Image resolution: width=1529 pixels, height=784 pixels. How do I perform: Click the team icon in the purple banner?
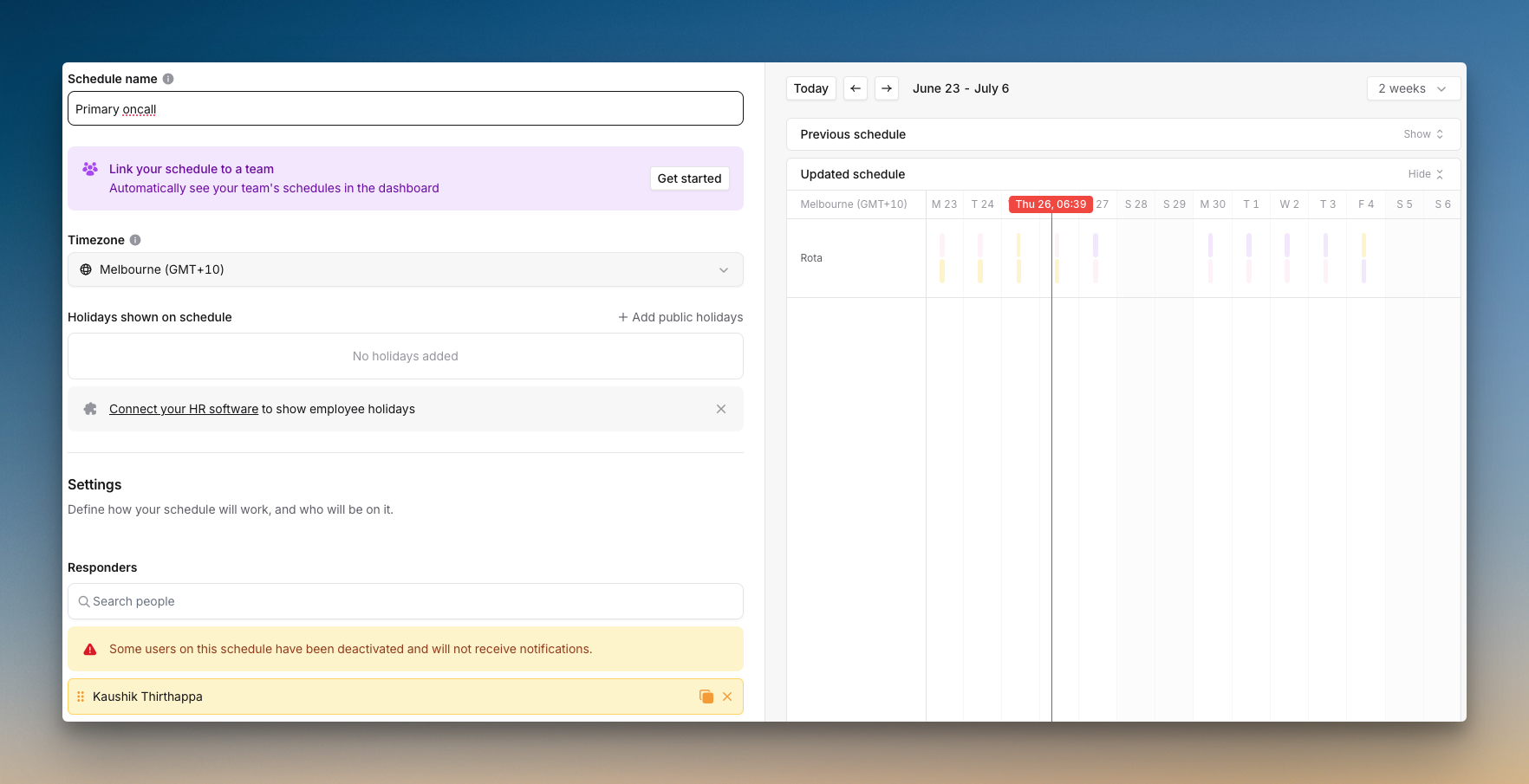coord(90,169)
